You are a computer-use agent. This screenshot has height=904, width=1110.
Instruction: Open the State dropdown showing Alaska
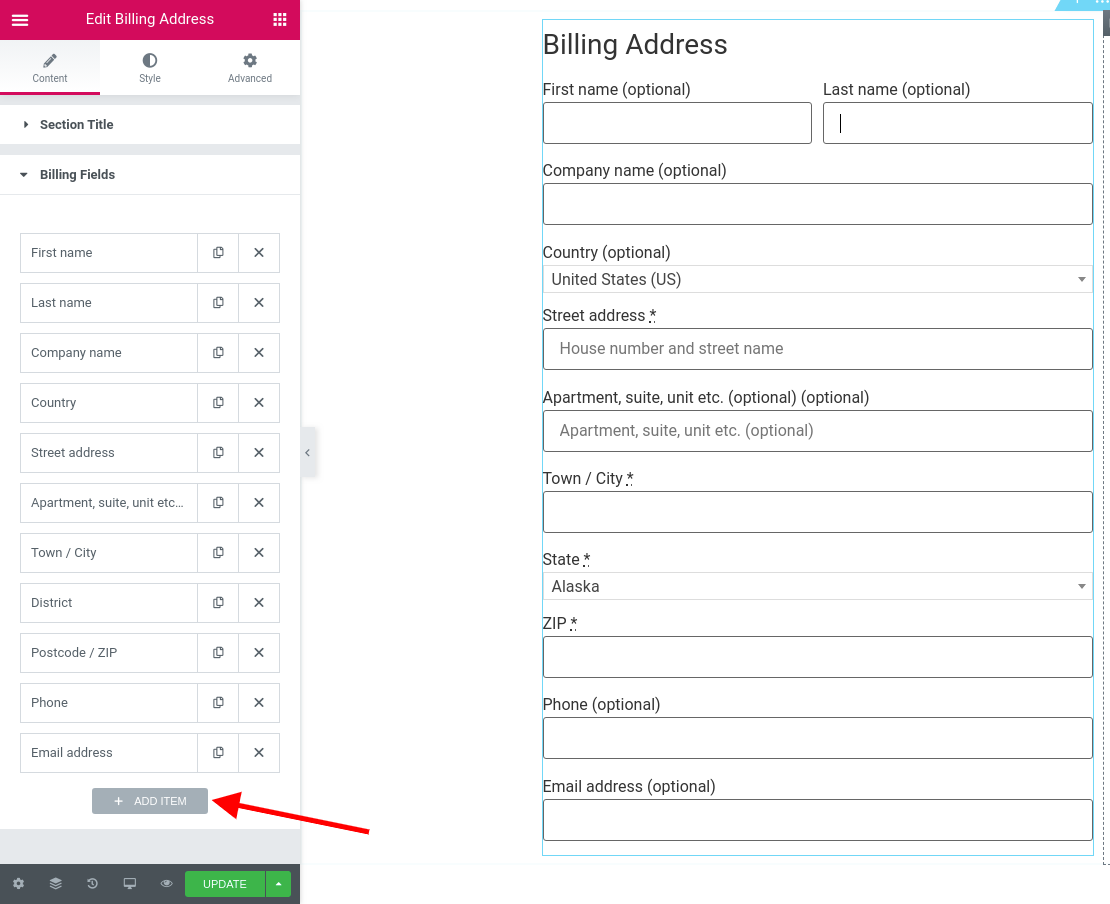(818, 587)
